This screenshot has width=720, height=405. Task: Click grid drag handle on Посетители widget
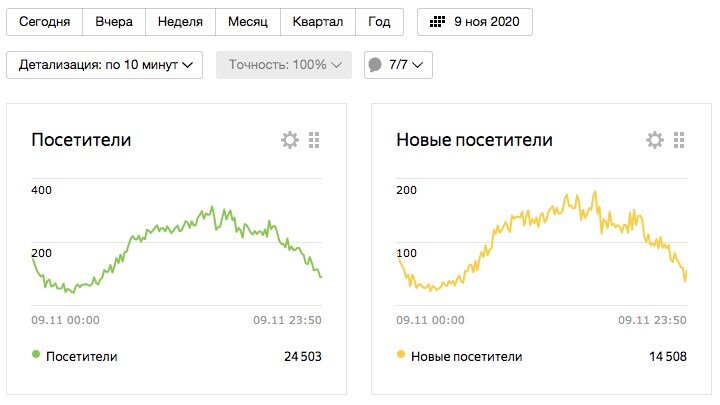314,141
